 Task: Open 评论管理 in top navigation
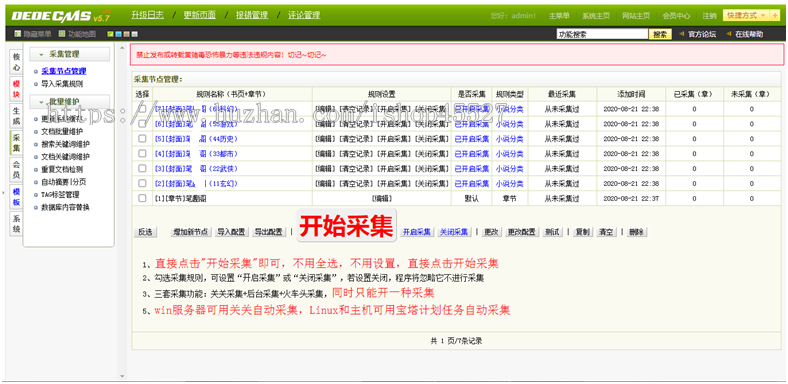(x=304, y=15)
